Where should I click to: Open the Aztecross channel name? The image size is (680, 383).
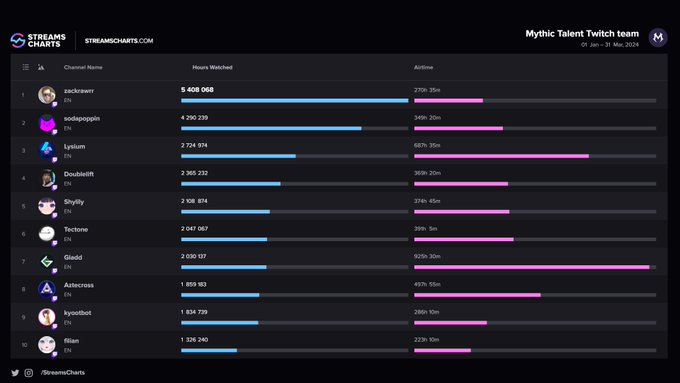pyautogui.click(x=79, y=285)
